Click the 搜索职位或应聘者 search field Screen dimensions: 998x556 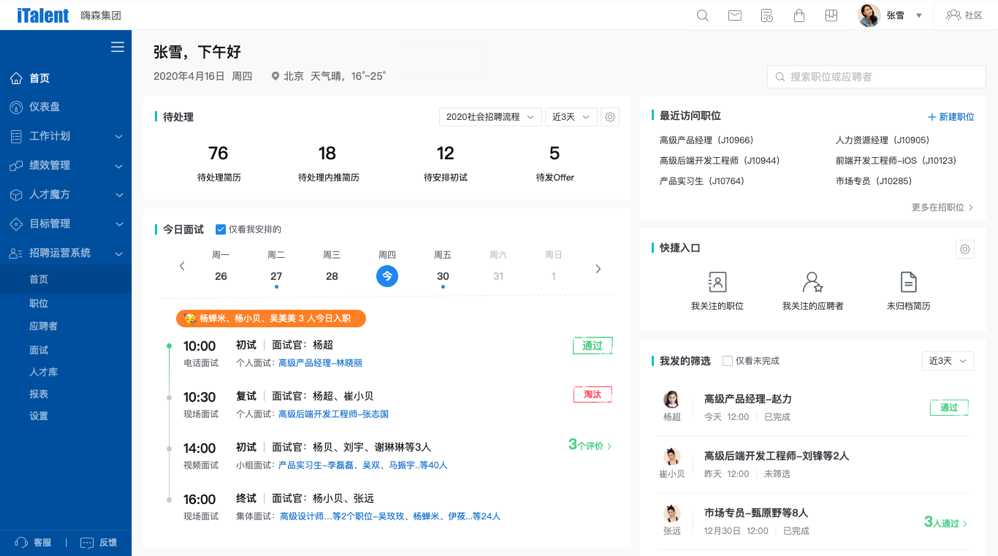coord(877,77)
